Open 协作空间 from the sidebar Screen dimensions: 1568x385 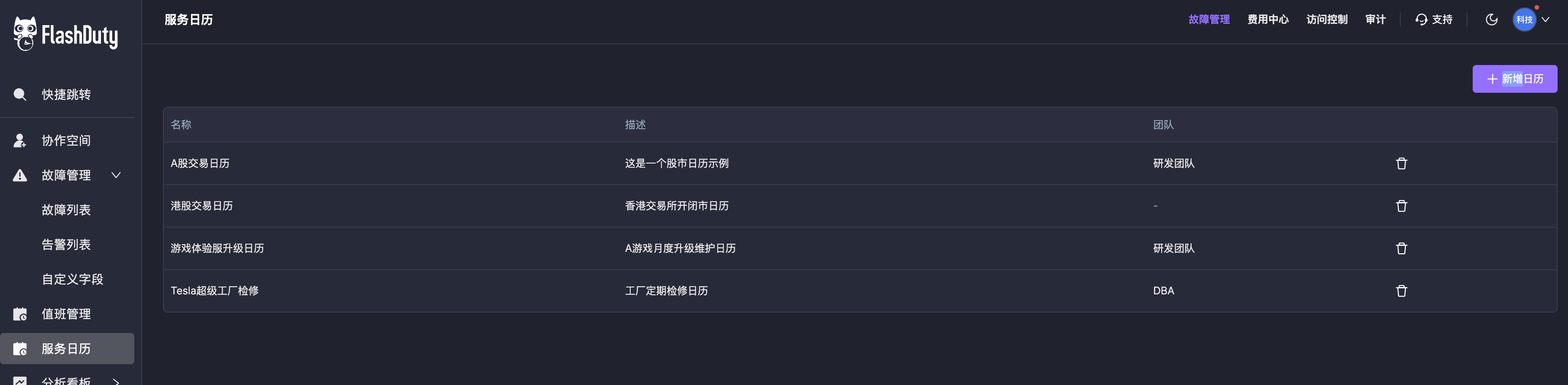(x=65, y=140)
